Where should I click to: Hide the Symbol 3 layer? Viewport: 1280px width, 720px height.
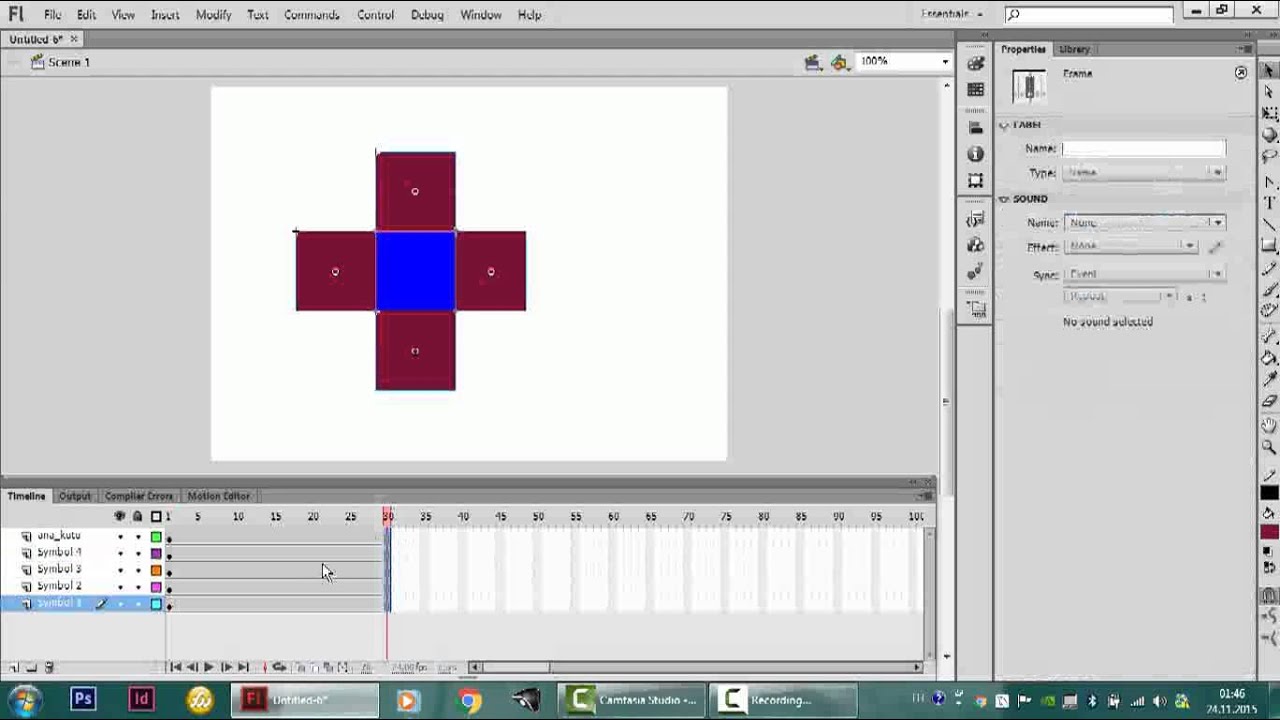point(120,570)
